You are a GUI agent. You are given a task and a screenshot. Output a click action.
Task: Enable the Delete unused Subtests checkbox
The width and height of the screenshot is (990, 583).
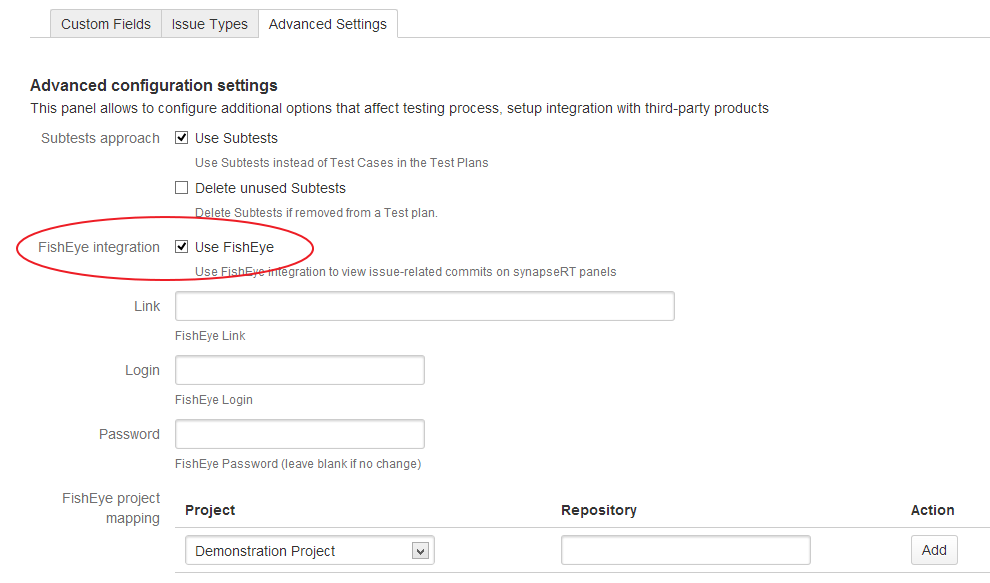(x=182, y=188)
